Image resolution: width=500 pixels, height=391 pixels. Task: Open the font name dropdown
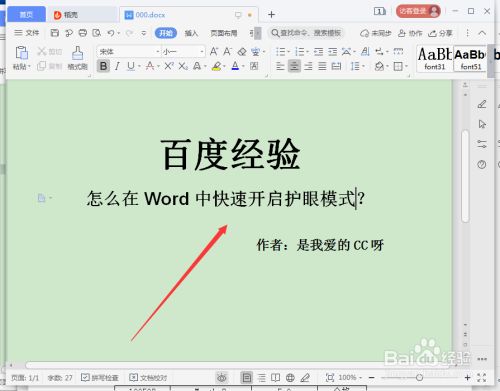[158, 52]
